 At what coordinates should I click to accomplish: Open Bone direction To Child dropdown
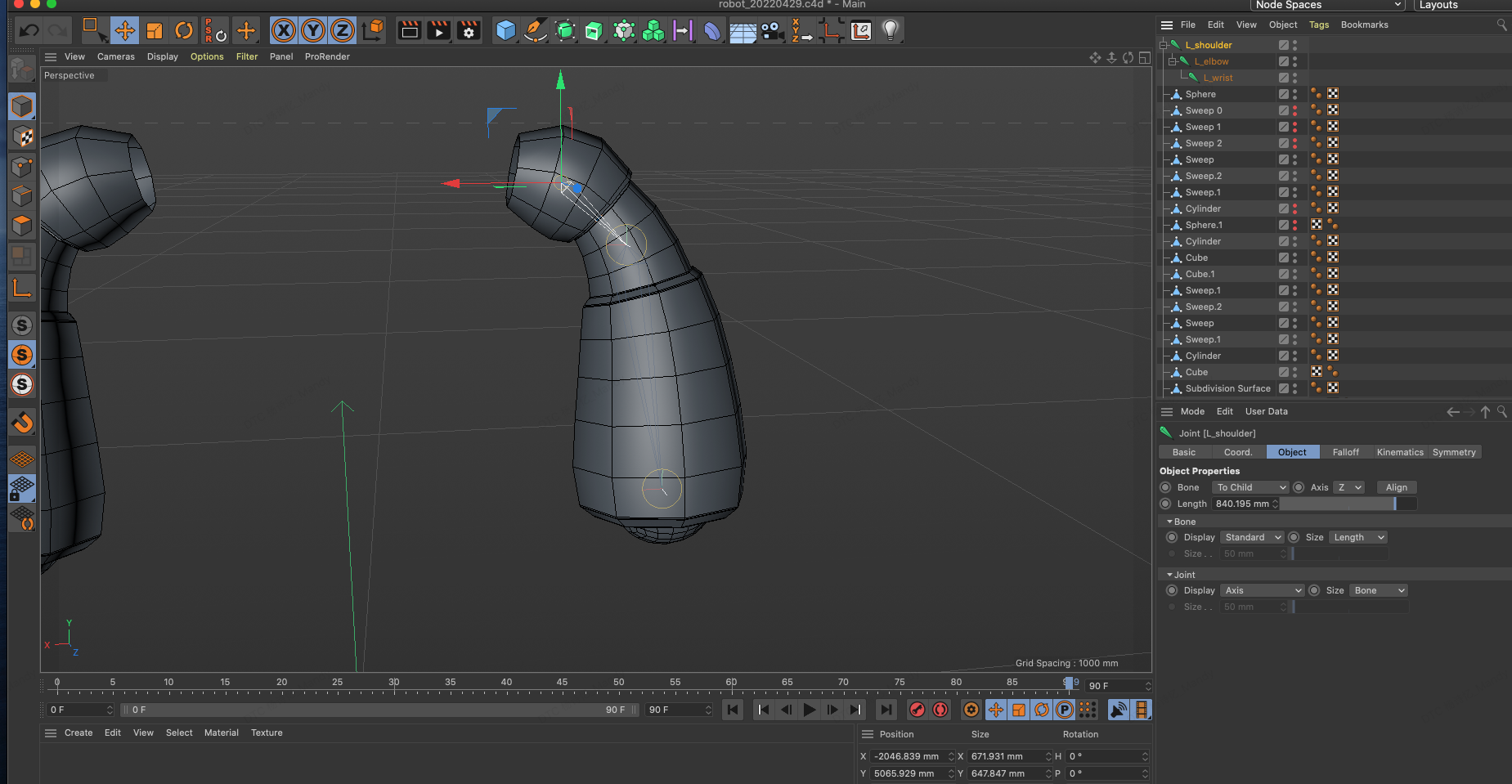point(1251,487)
